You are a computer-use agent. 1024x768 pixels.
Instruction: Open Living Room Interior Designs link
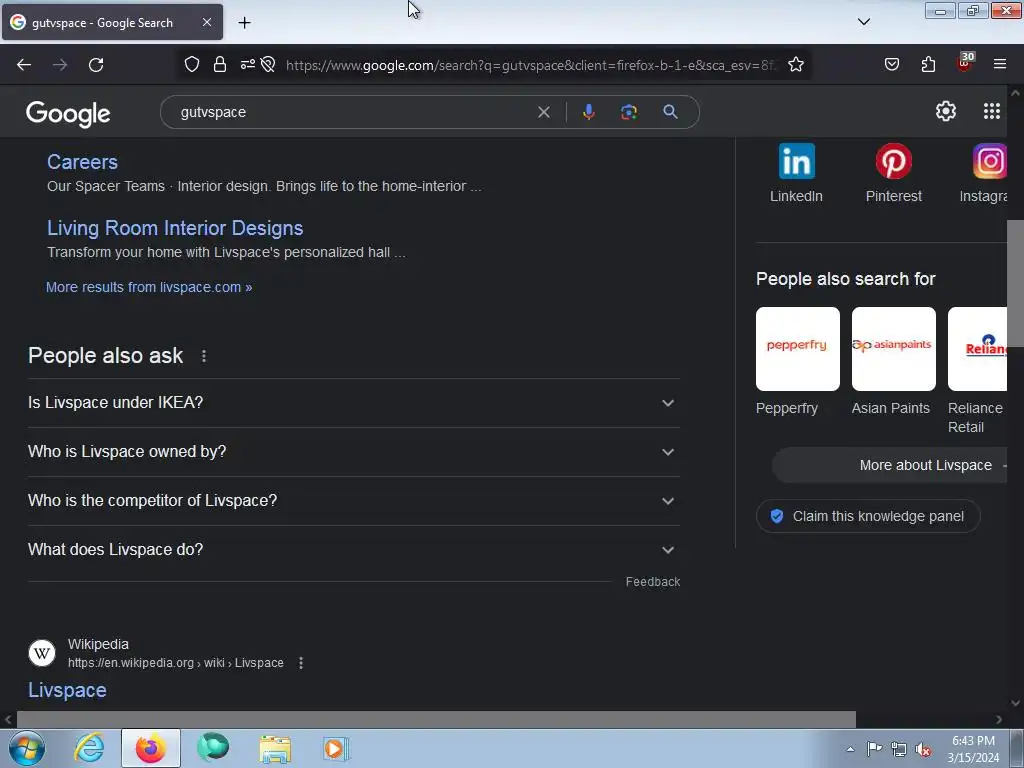175,228
